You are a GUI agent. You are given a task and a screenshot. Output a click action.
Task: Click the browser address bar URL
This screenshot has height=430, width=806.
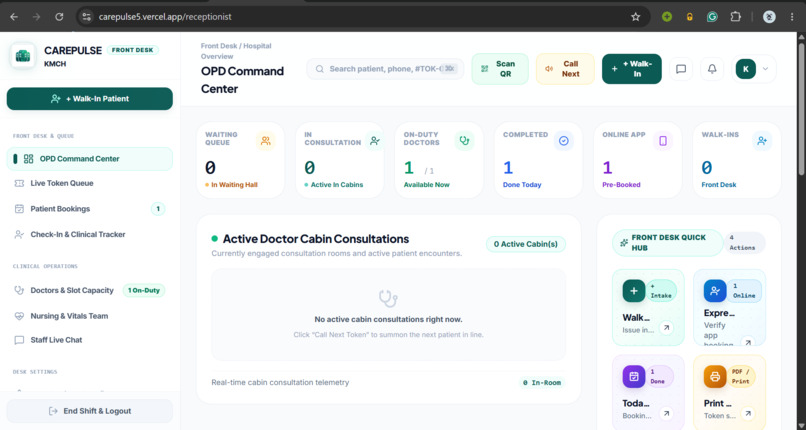coord(165,16)
